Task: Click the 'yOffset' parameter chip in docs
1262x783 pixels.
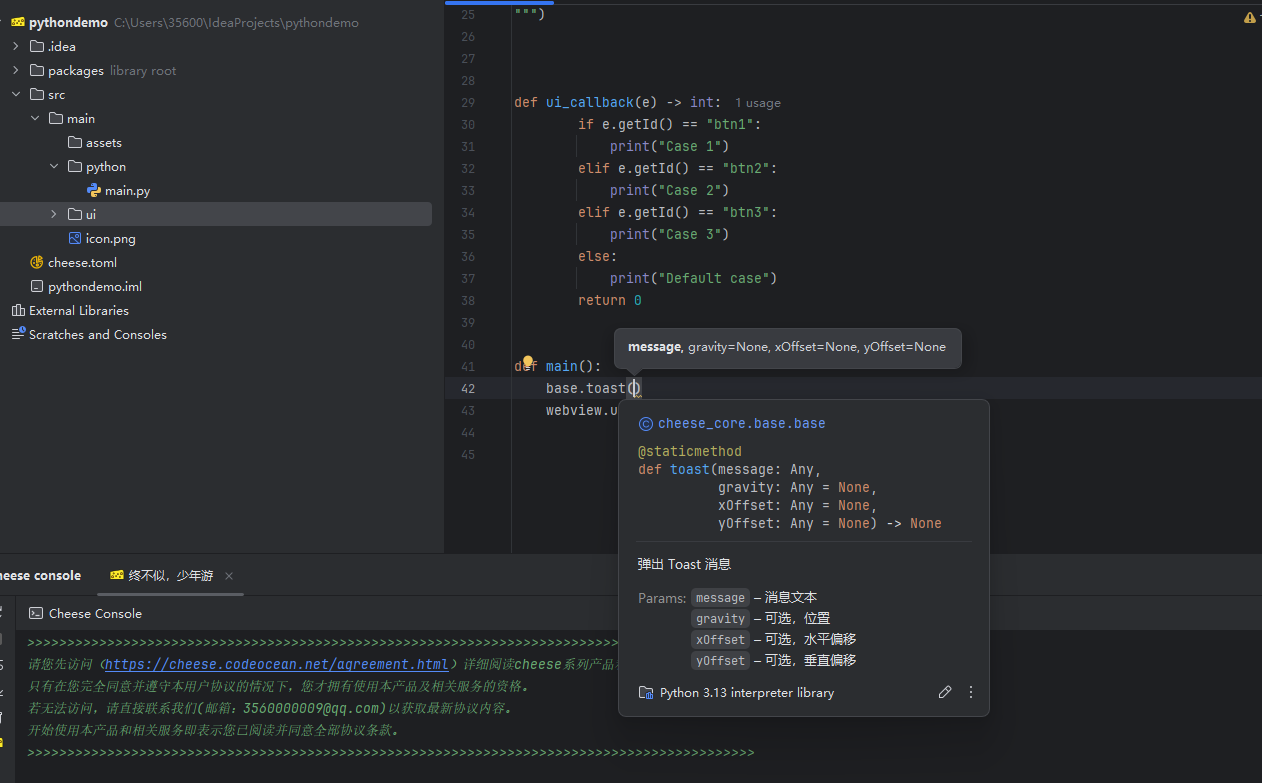Action: click(x=720, y=660)
